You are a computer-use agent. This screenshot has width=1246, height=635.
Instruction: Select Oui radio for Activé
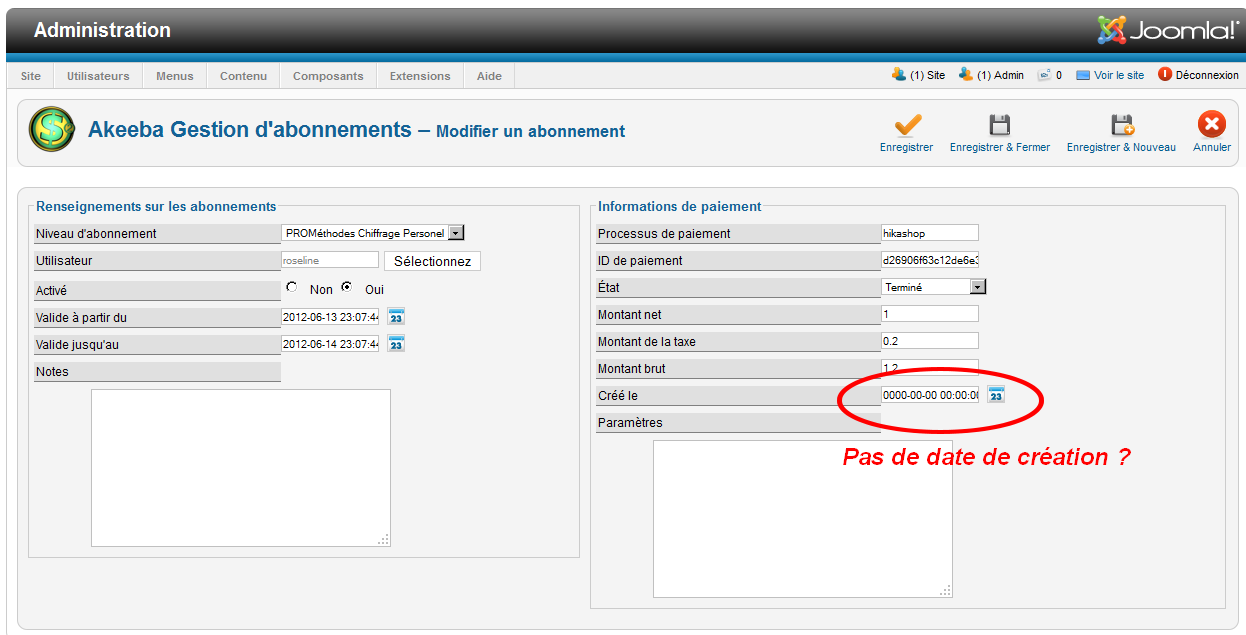pyautogui.click(x=347, y=287)
